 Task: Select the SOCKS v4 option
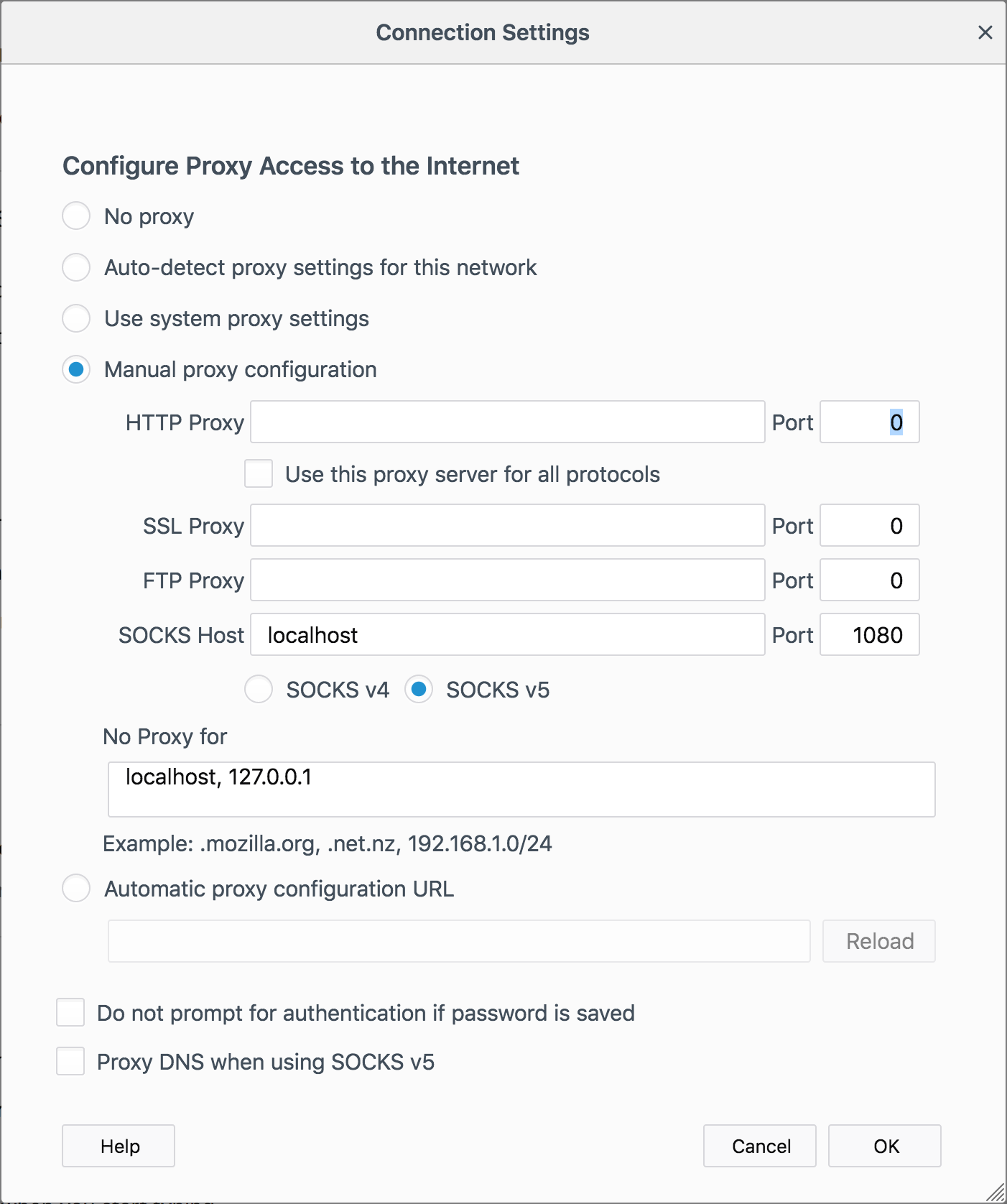tap(259, 690)
